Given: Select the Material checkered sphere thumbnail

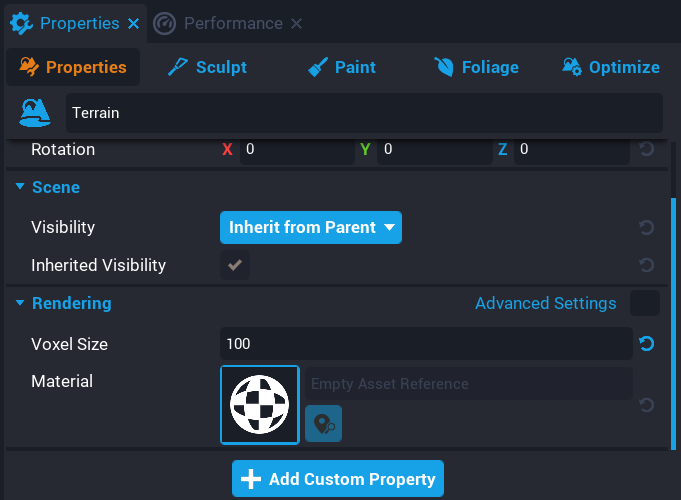Looking at the screenshot, I should 260,404.
